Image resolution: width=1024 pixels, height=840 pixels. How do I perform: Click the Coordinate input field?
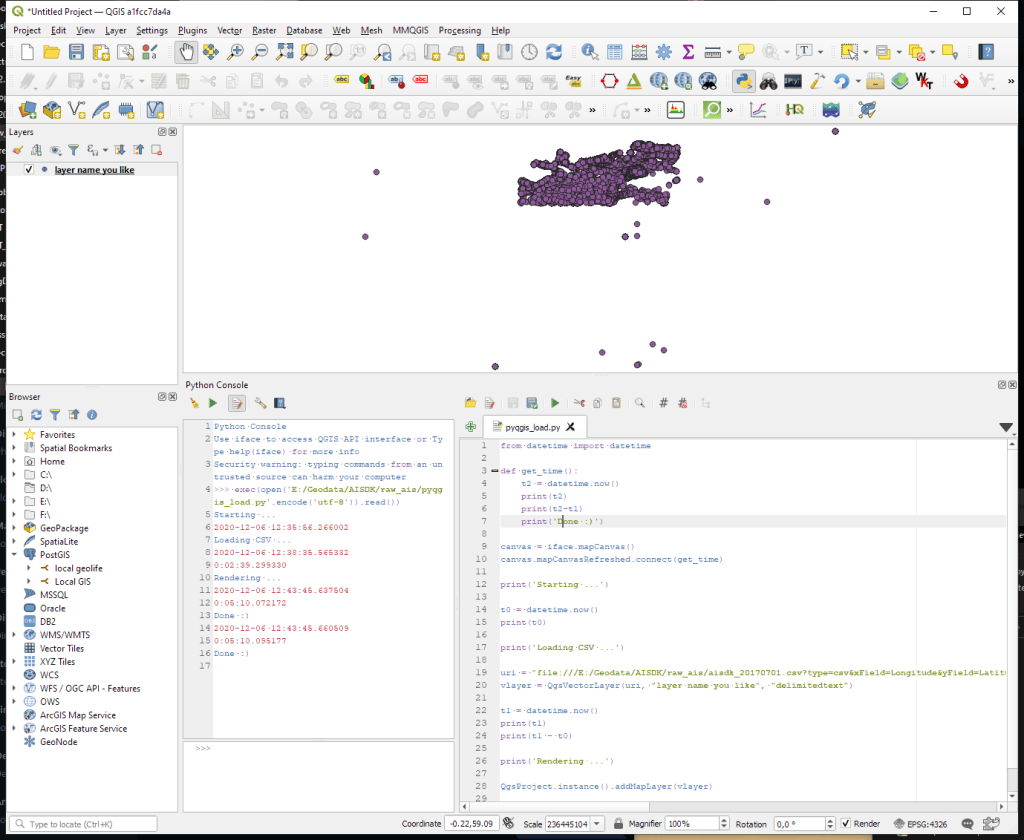tap(472, 824)
